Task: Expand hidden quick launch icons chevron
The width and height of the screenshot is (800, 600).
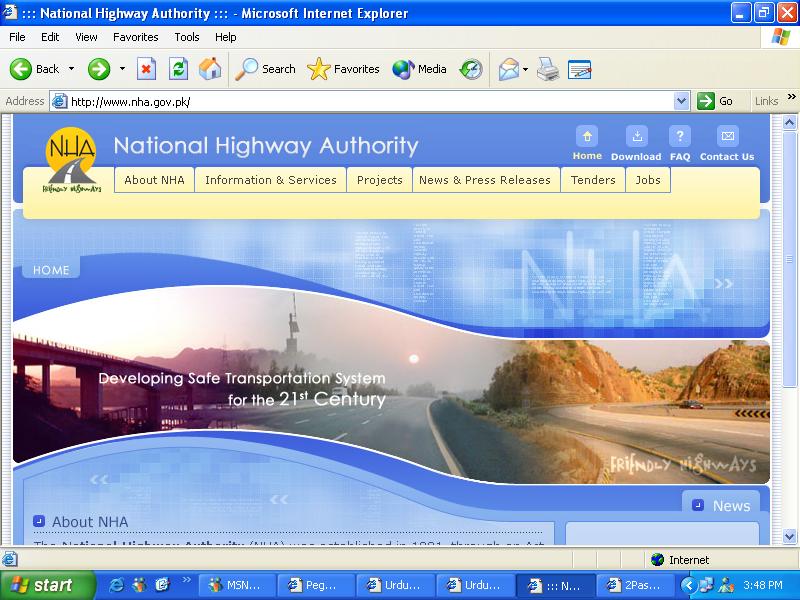Action: [x=186, y=579]
